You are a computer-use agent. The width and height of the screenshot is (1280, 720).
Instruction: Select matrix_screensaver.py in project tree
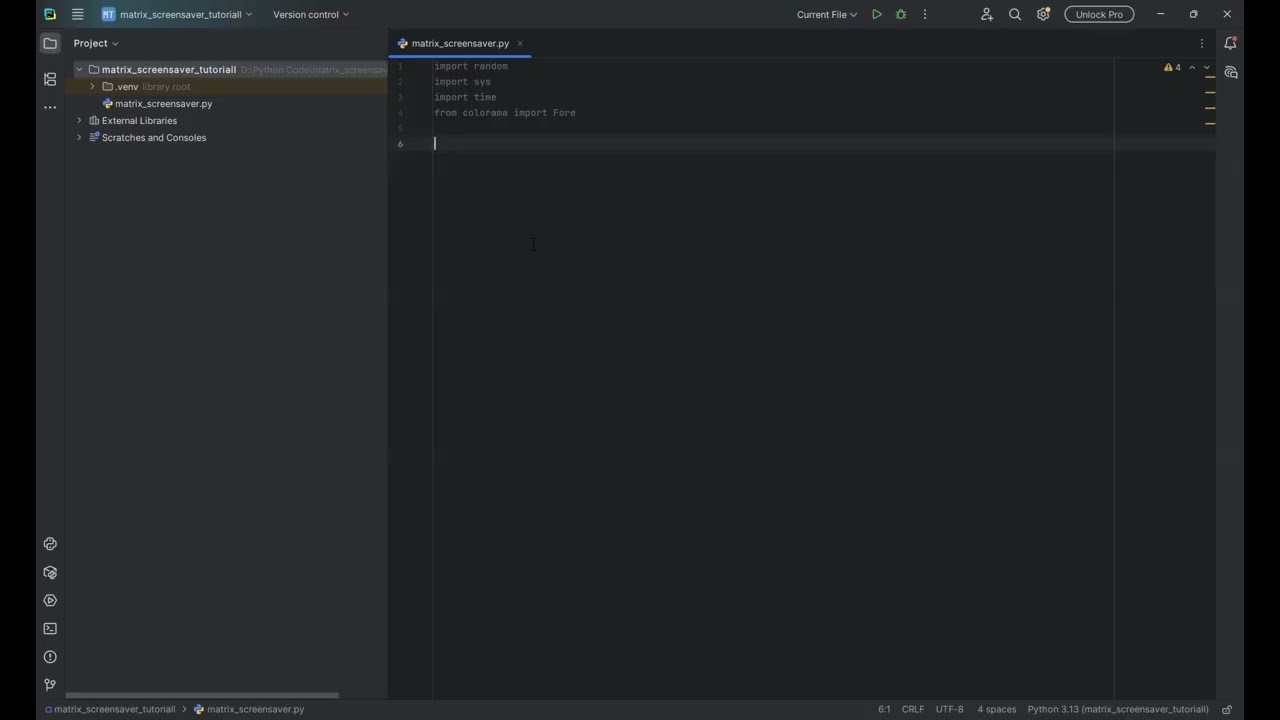point(163,103)
